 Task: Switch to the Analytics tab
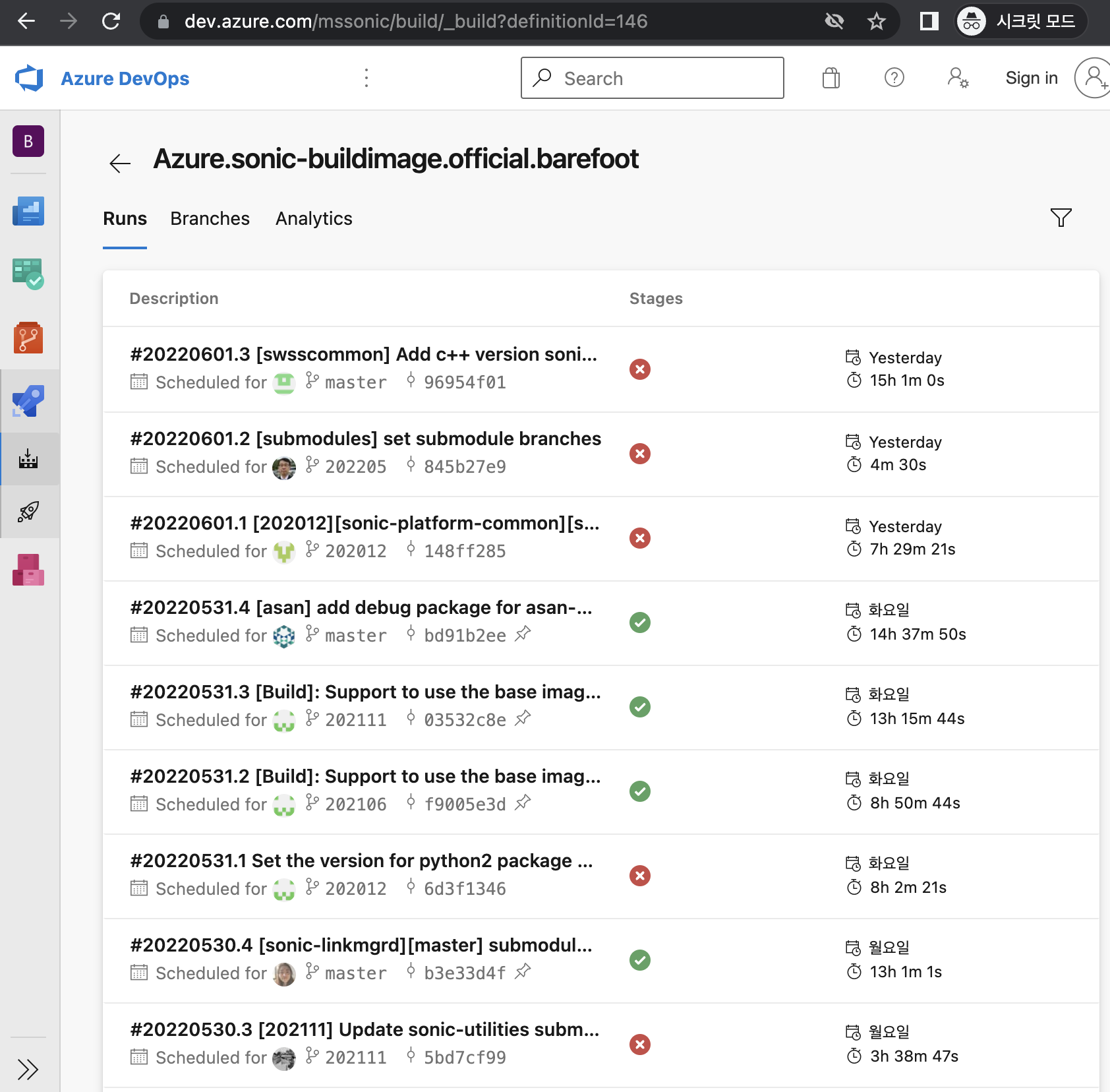314,219
